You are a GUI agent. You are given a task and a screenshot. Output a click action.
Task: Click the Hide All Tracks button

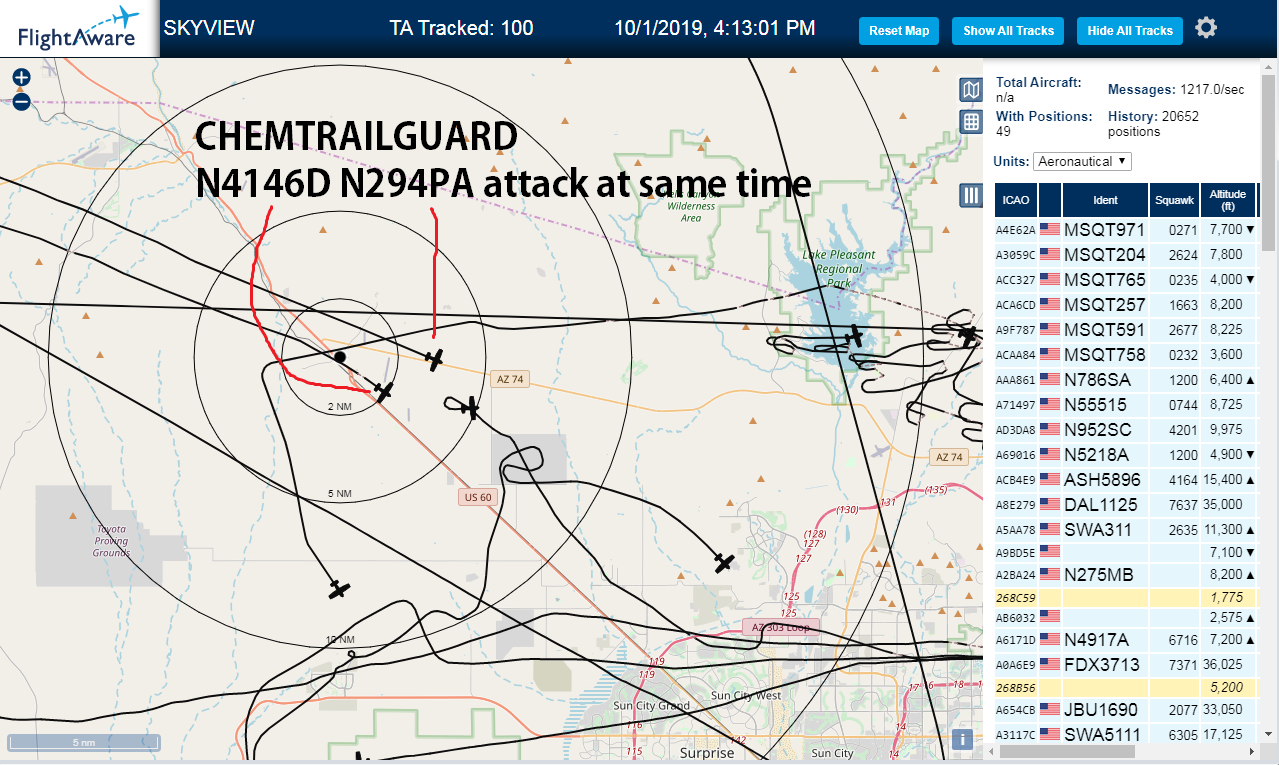point(1130,31)
